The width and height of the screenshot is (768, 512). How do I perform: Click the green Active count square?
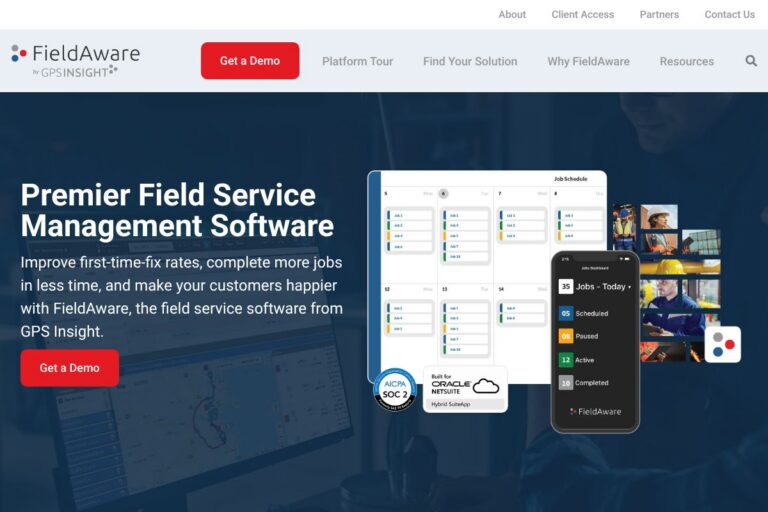pyautogui.click(x=566, y=360)
